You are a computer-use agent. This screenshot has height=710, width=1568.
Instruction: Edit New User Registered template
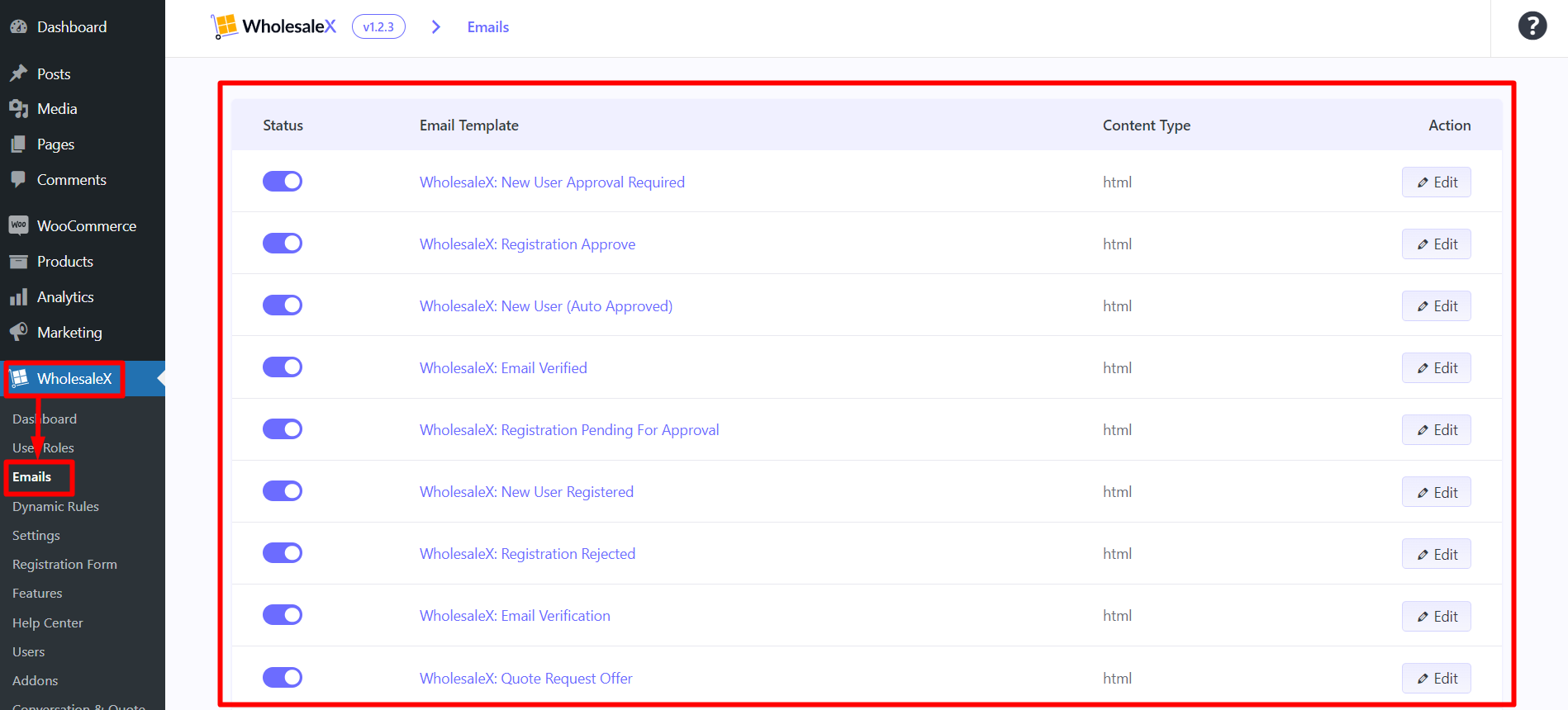coord(1437,492)
